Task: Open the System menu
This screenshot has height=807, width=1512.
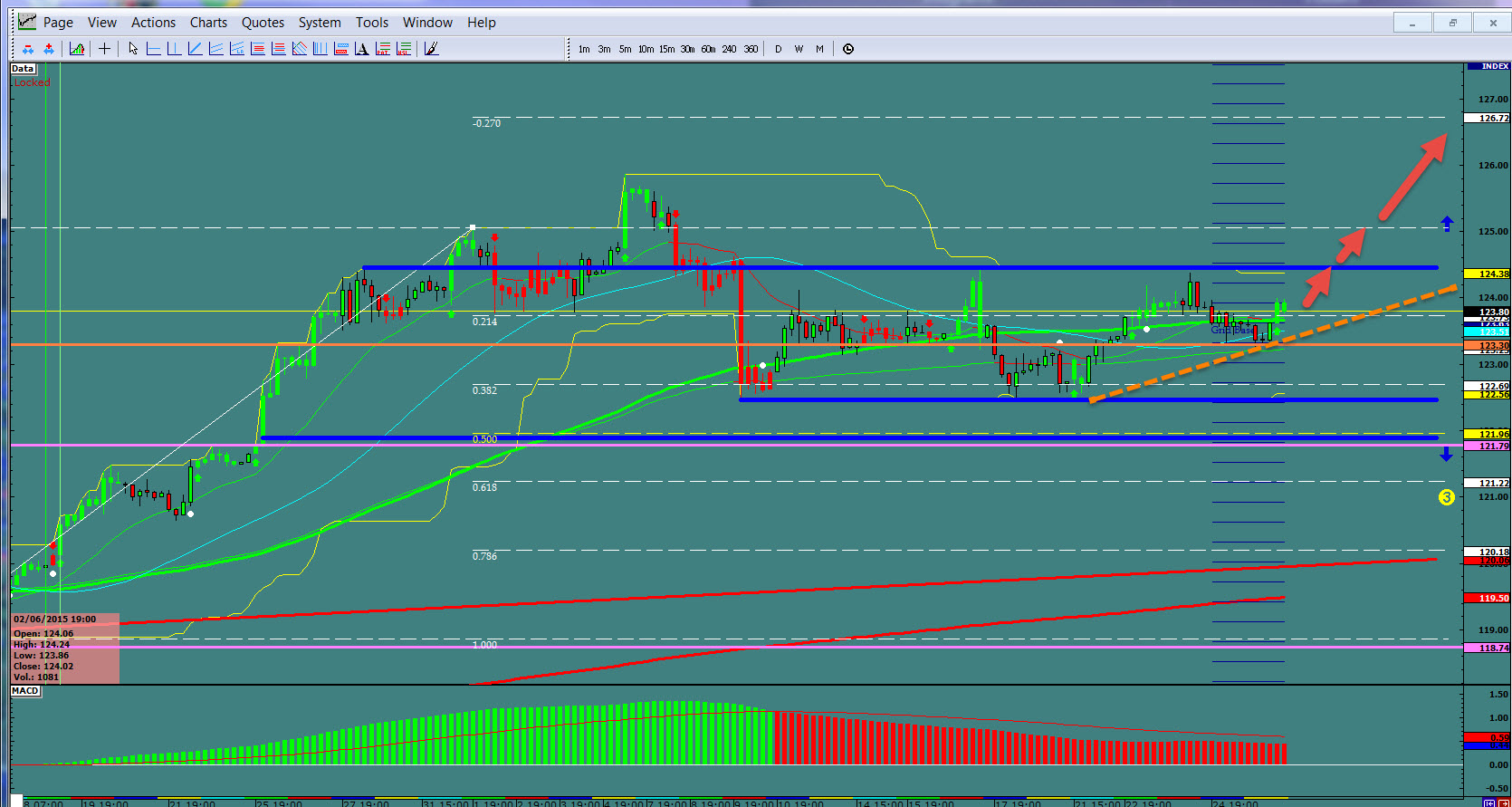Action: click(320, 23)
